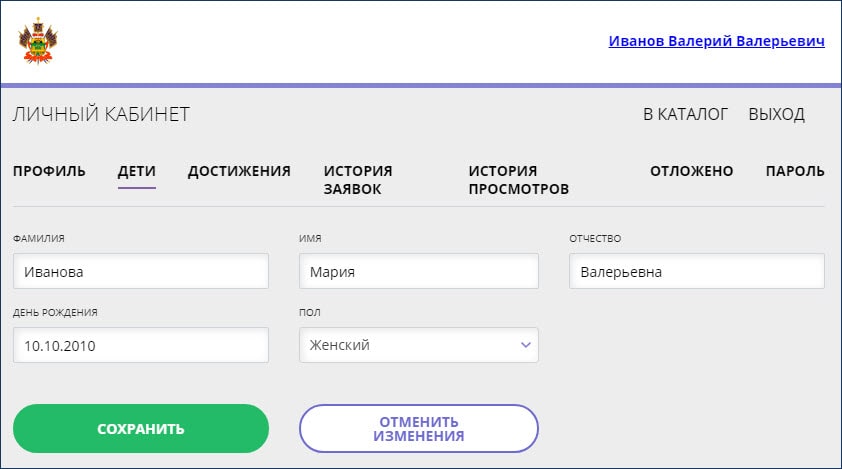Open the ДОСТИЖЕНИЯ tab
This screenshot has height=469, width=842.
[x=239, y=171]
